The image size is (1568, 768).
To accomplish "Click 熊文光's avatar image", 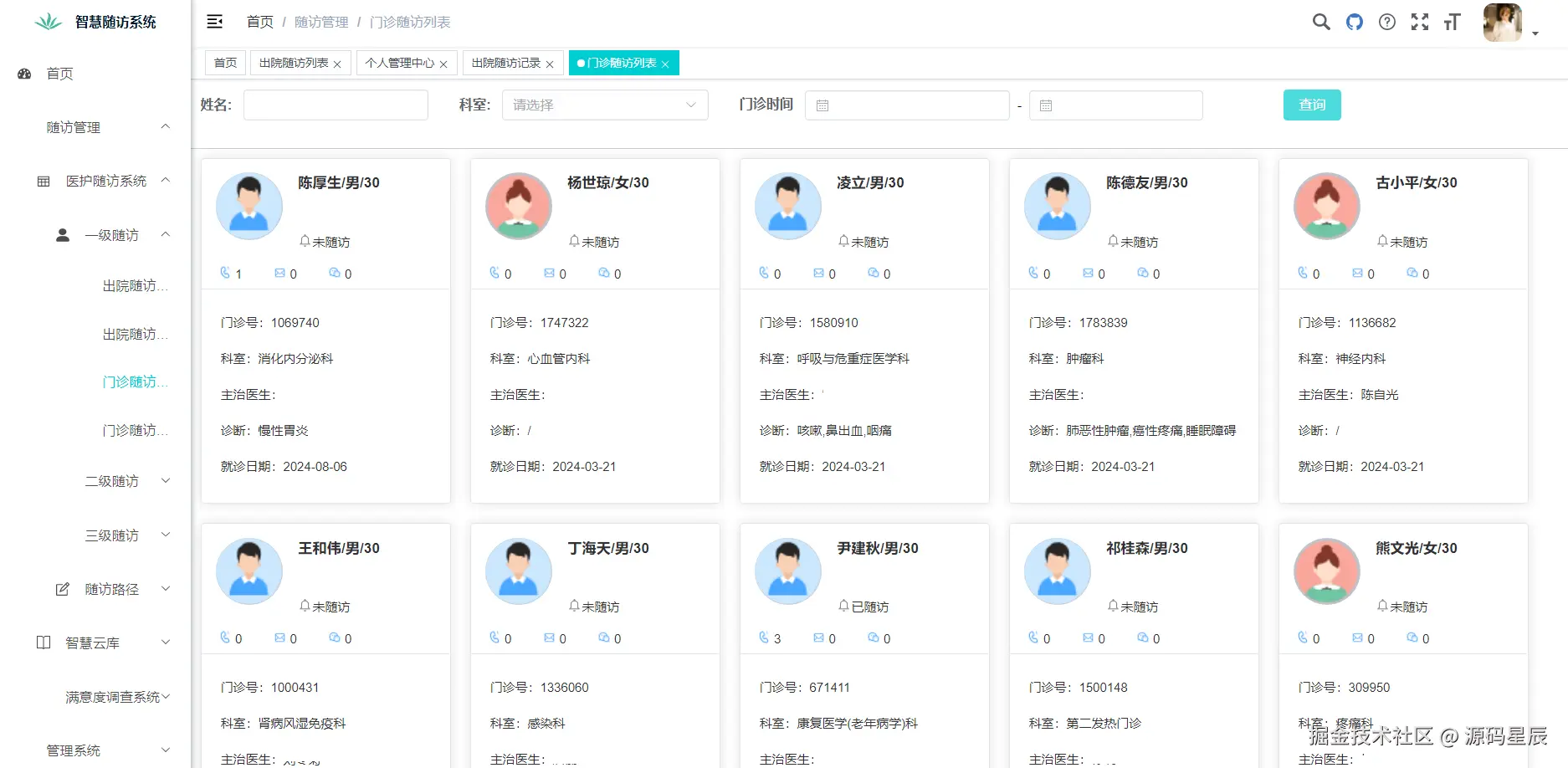I will [1327, 571].
